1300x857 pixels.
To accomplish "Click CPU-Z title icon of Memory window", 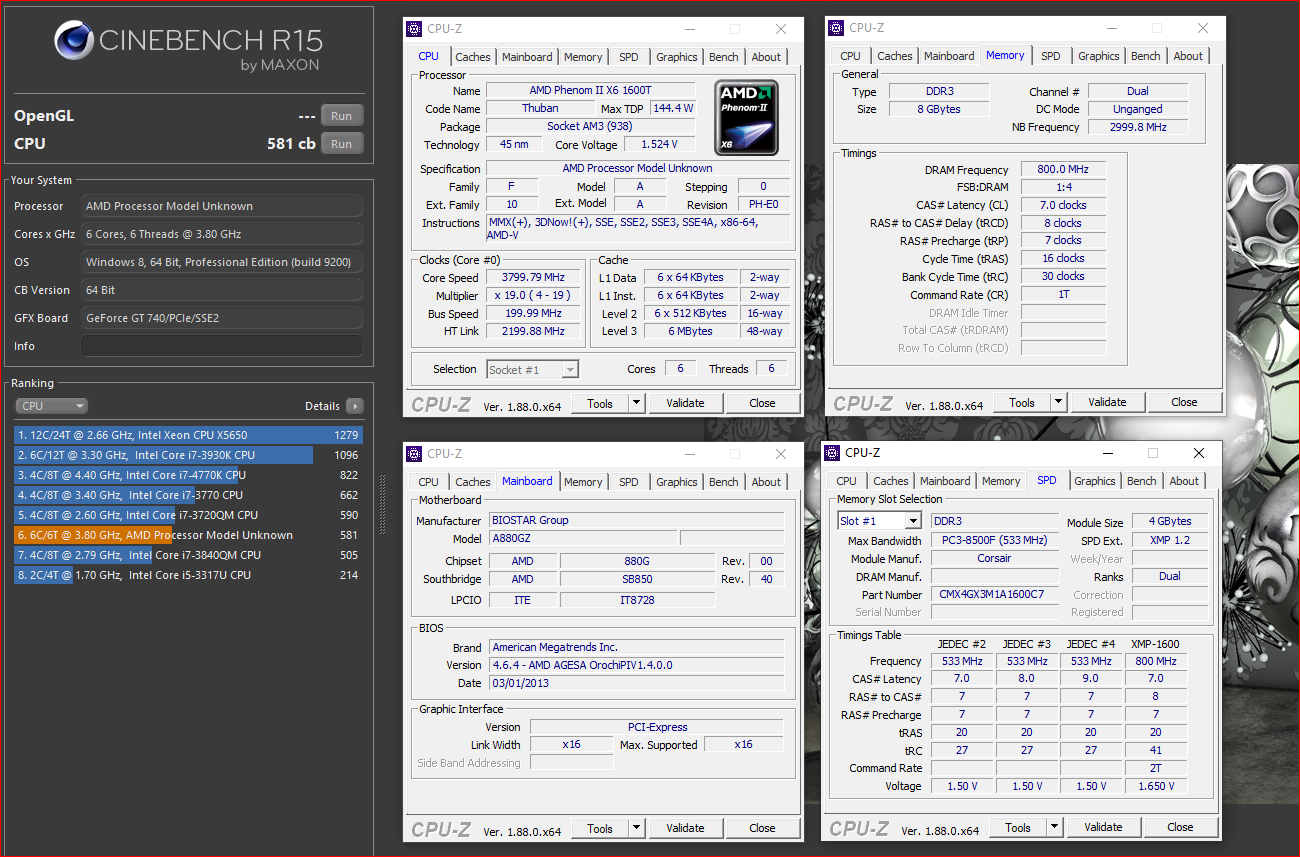I will [836, 28].
